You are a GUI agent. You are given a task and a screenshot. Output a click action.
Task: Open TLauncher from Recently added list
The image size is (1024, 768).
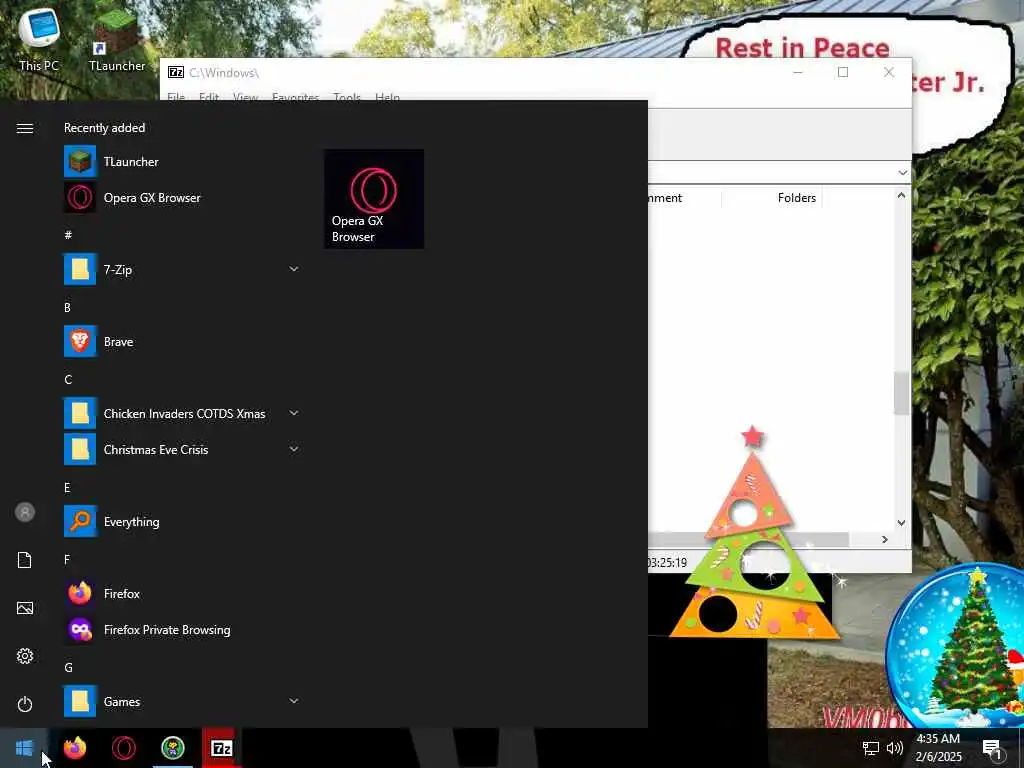pos(182,162)
